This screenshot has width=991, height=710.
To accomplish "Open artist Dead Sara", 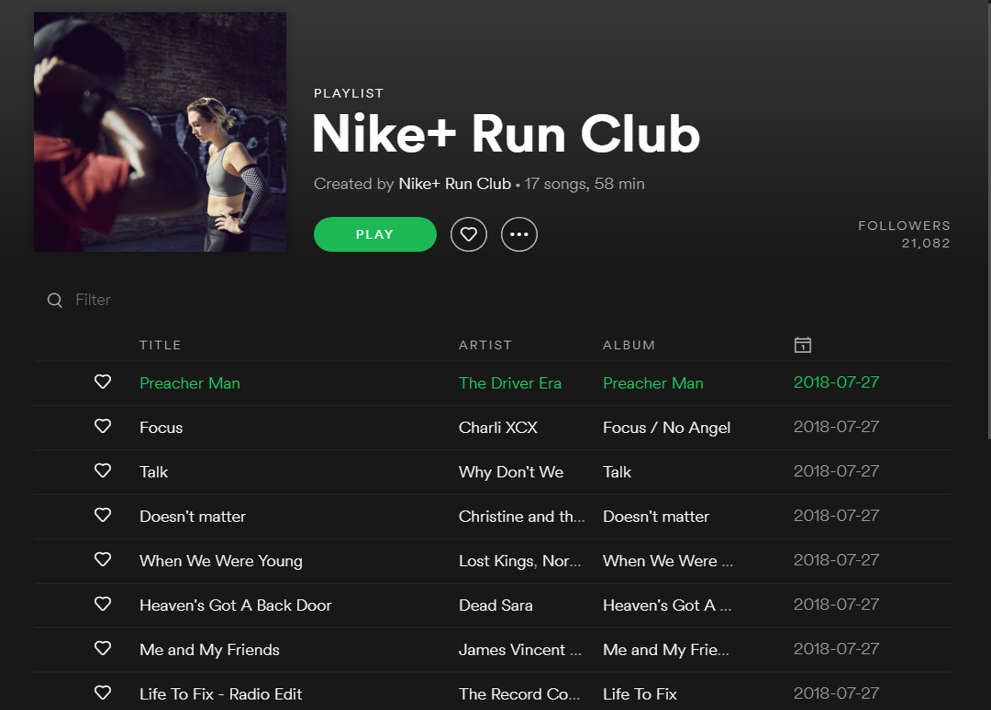I will coord(496,605).
